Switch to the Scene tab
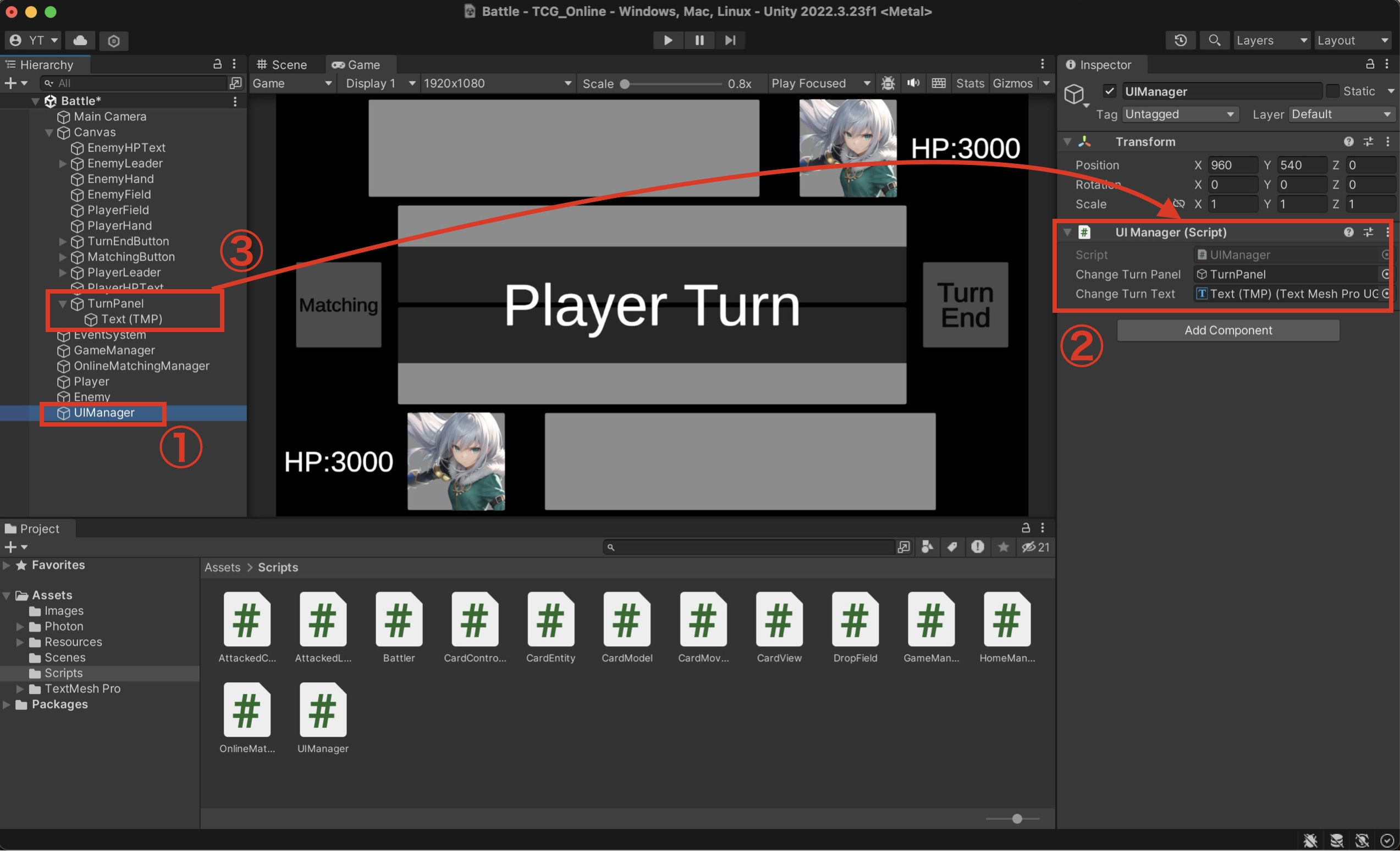This screenshot has width=1400, height=851. click(x=282, y=65)
